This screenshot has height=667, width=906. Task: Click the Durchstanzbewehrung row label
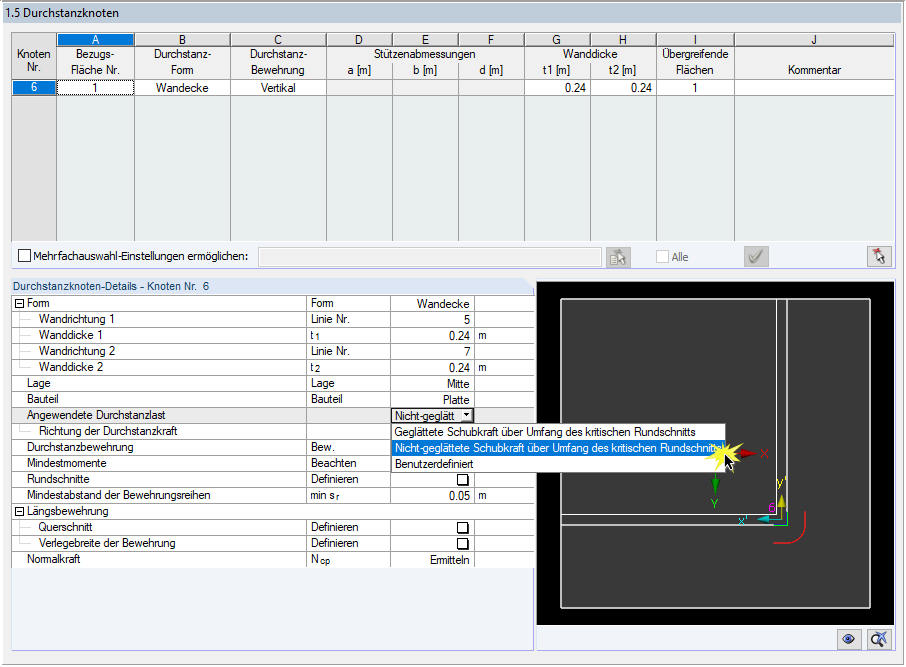click(x=80, y=447)
